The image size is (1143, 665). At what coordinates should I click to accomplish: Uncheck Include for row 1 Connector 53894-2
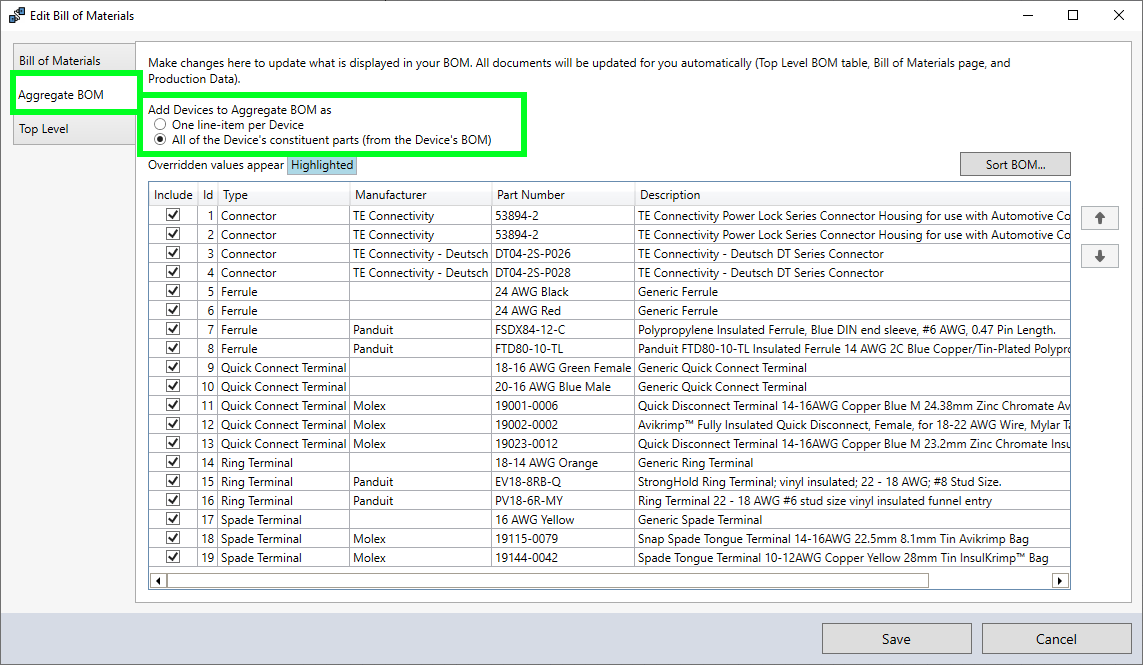(173, 215)
